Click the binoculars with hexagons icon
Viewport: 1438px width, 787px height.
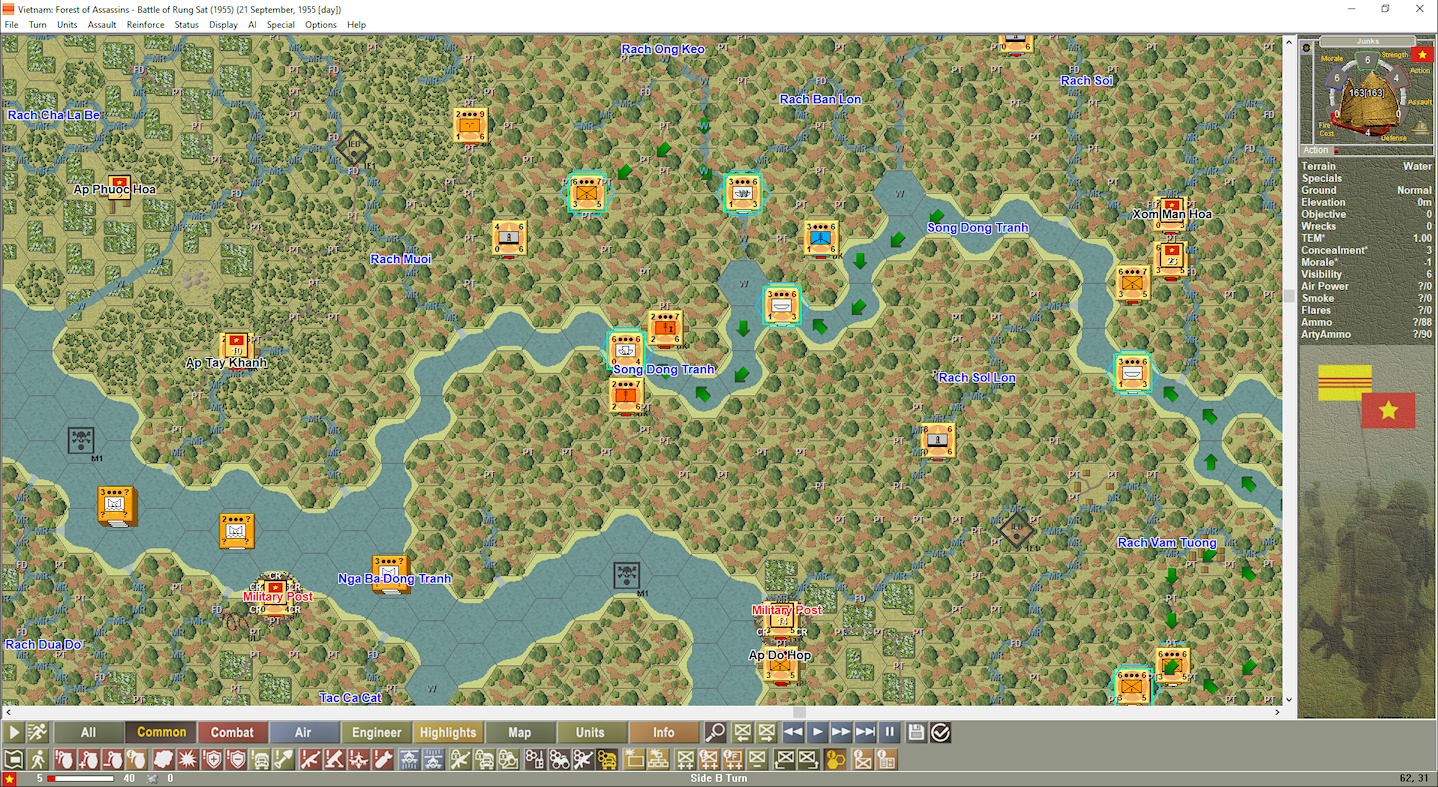pyautogui.click(x=560, y=760)
